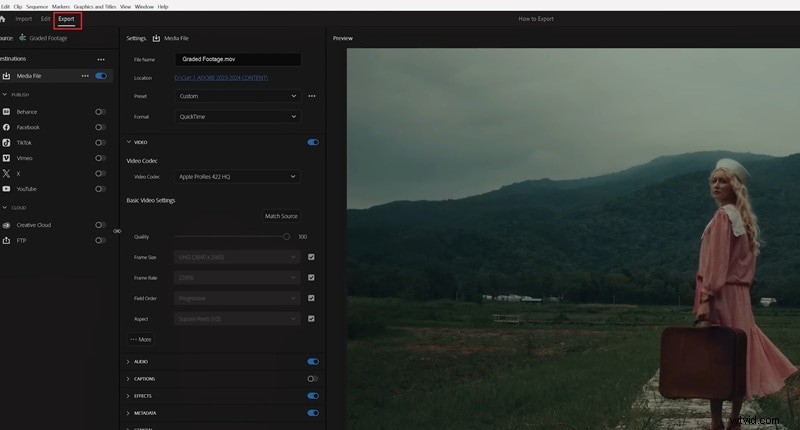Enable X publish toggle
800x430 pixels.
click(101, 173)
